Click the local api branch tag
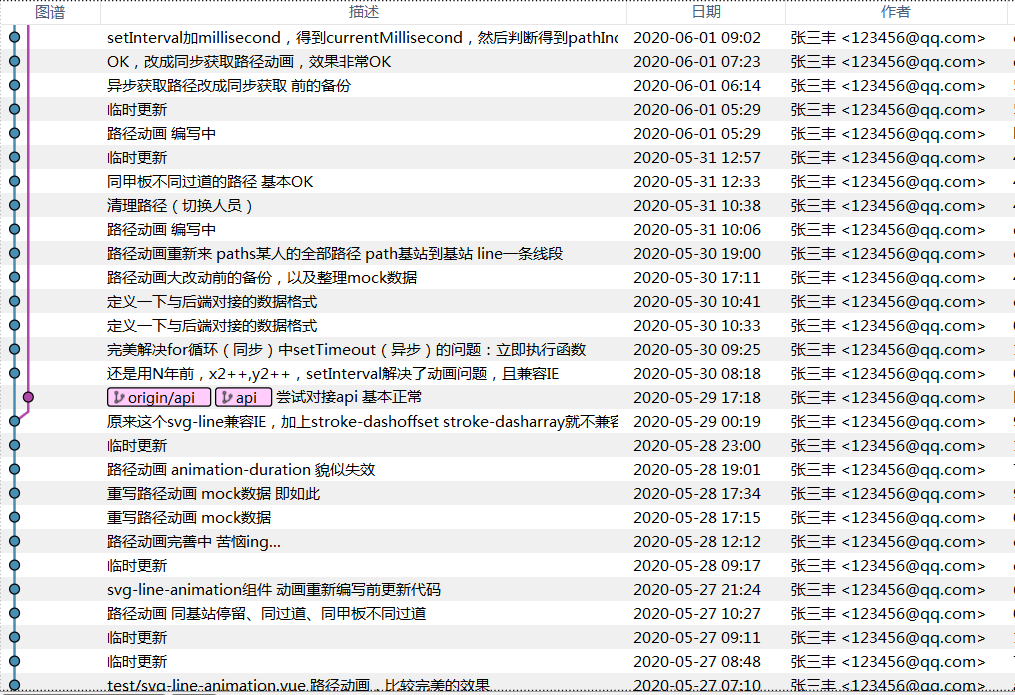 click(x=243, y=397)
